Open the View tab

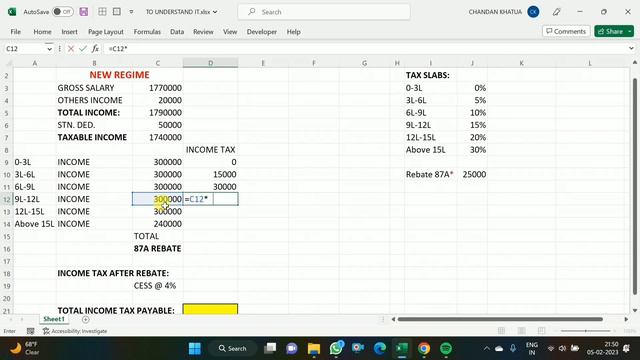pos(230,31)
